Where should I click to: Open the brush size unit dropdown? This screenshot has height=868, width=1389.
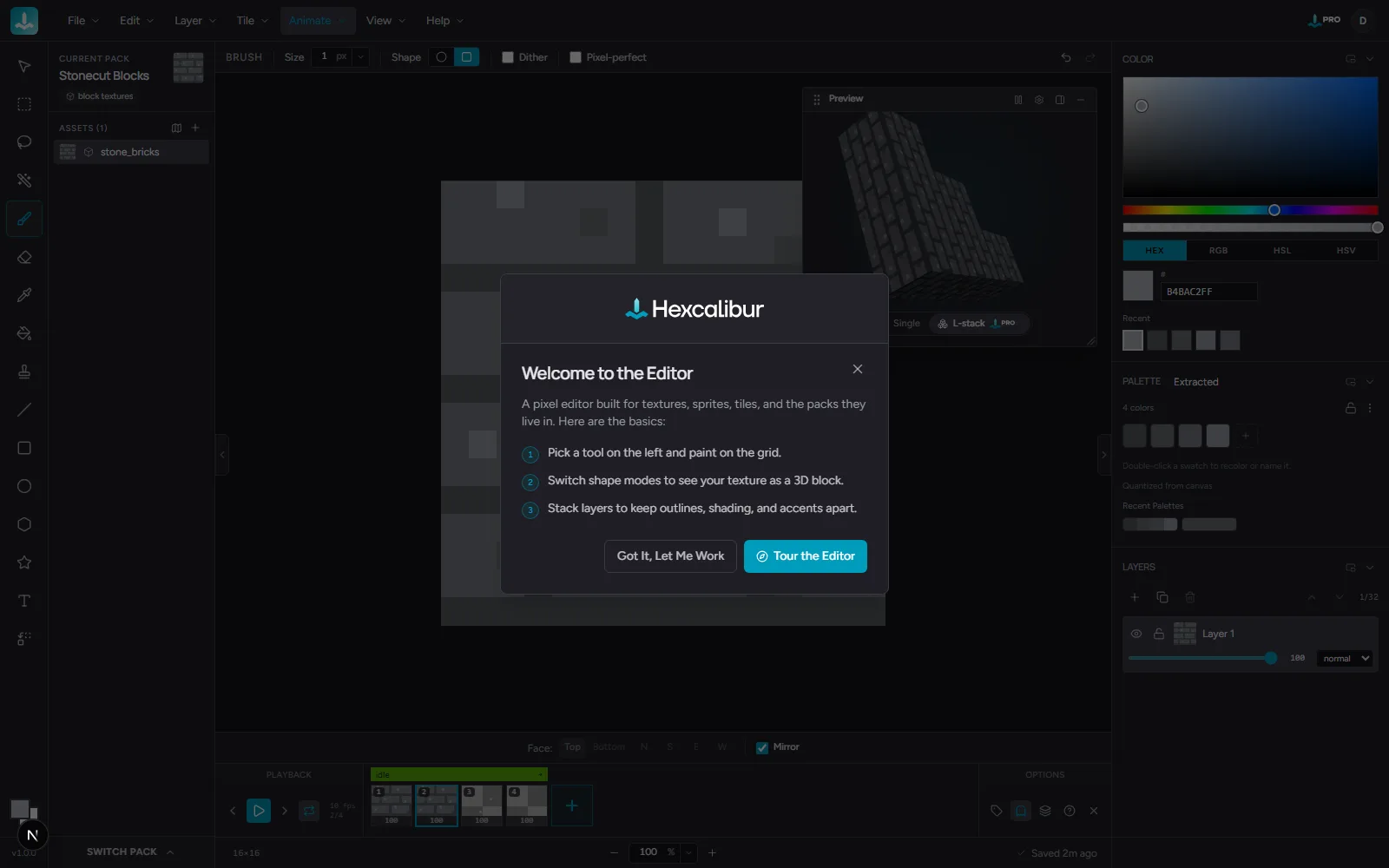[x=361, y=57]
